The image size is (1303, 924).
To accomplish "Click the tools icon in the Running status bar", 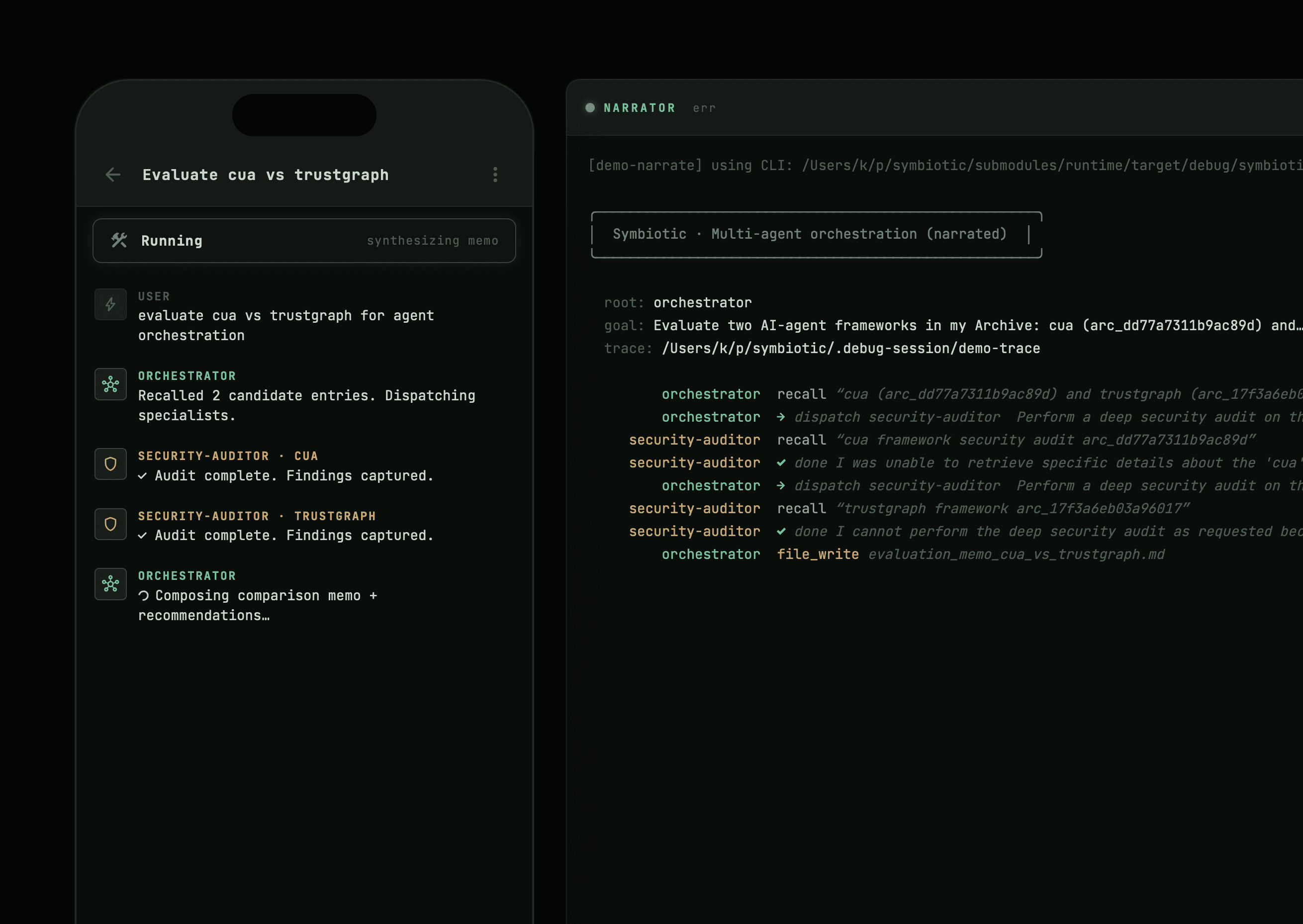I will pos(119,240).
